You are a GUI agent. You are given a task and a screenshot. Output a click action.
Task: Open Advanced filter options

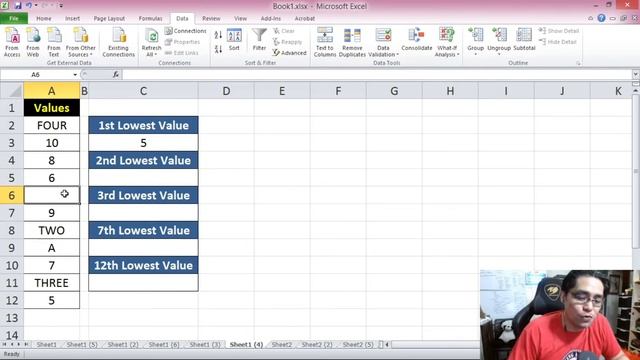289,53
